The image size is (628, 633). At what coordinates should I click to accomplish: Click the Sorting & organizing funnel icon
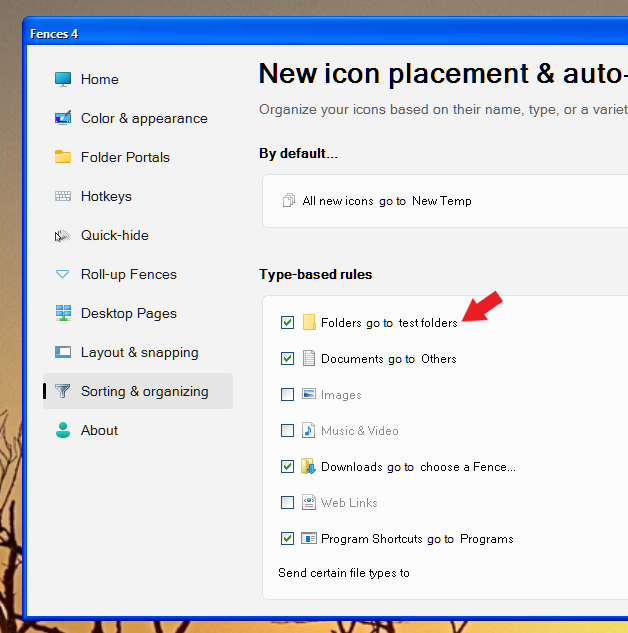point(63,391)
